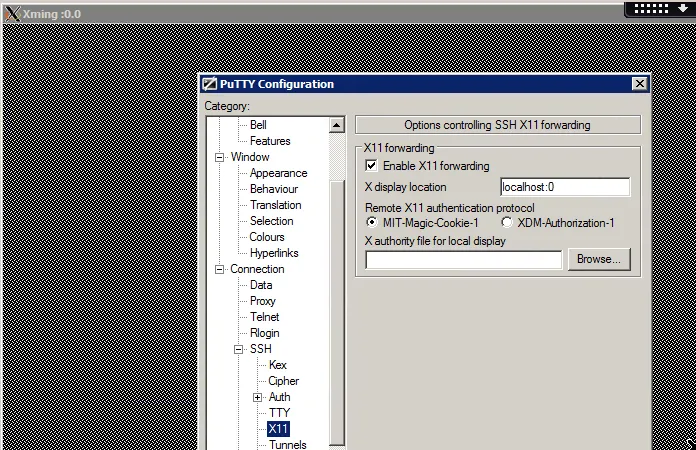This screenshot has width=696, height=450.
Task: Select the Connection category
Action: pos(257,268)
